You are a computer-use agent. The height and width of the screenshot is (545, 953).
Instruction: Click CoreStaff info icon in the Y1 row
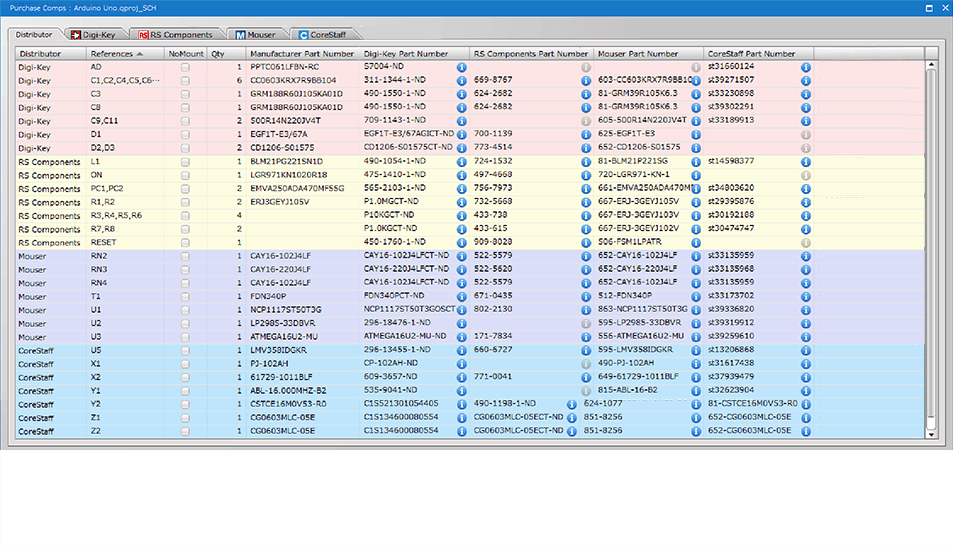[x=805, y=391]
